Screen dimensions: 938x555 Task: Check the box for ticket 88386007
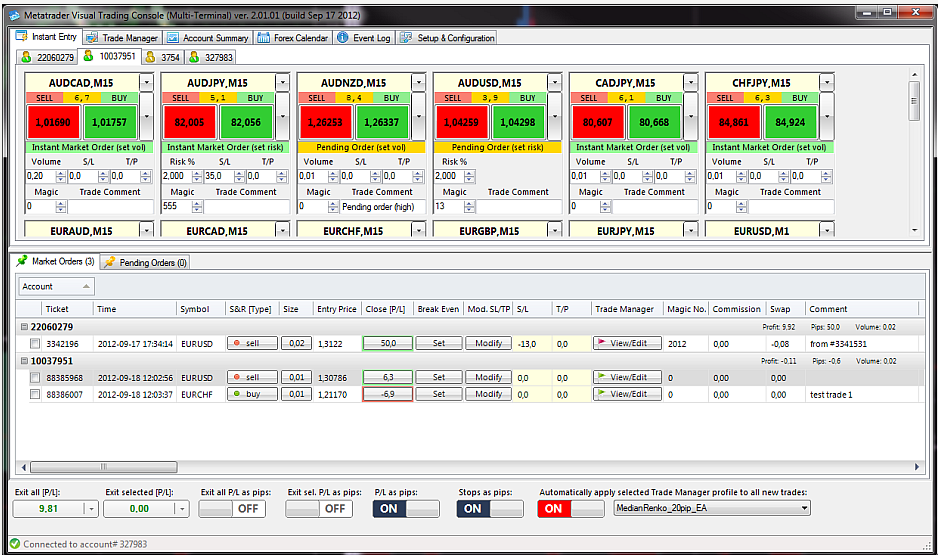35,395
